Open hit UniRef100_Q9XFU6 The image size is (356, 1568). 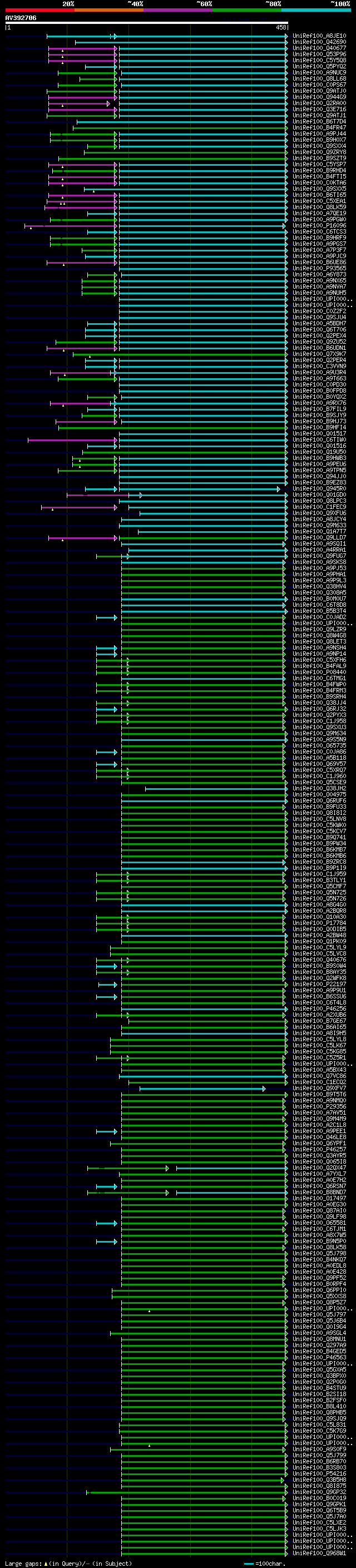319,513
